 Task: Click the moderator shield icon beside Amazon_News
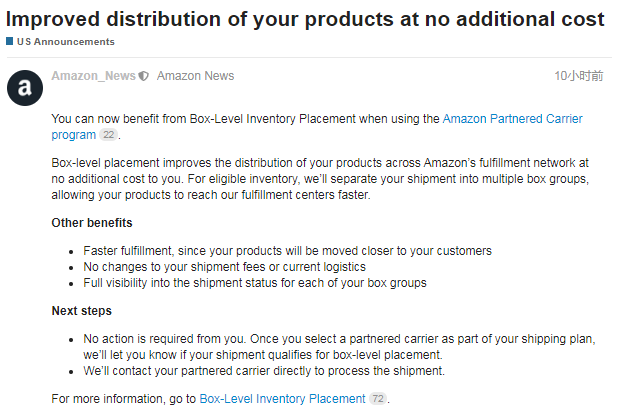click(144, 76)
